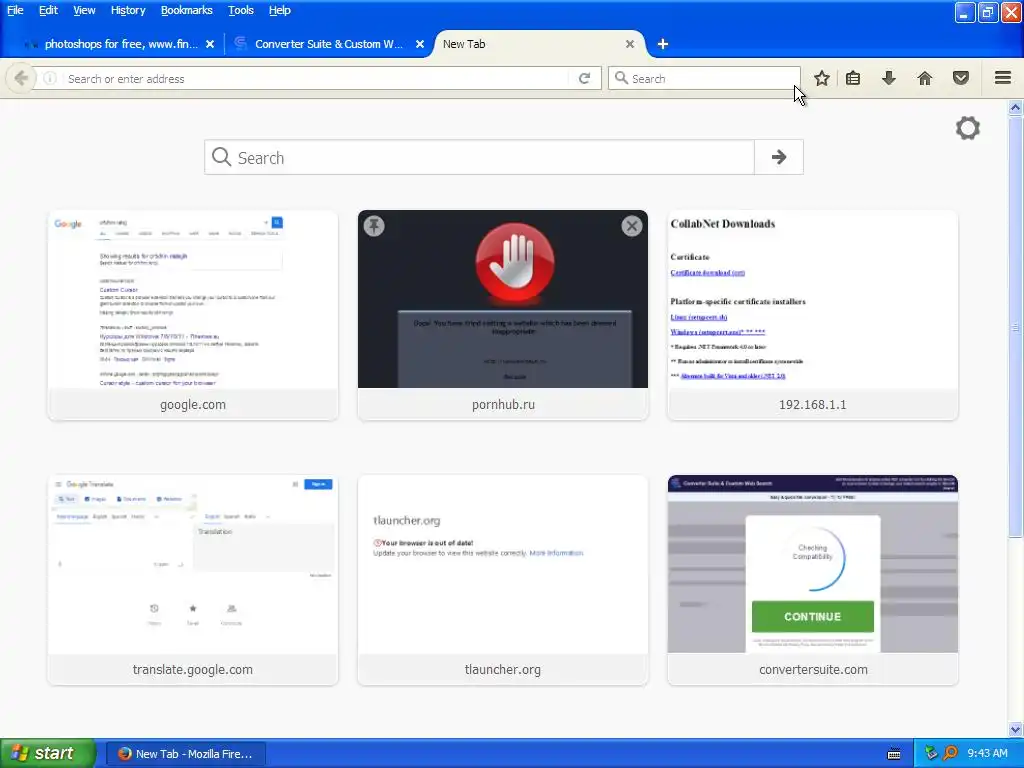Open the Pocket save icon
Screen dimensions: 1024x768
pyautogui.click(x=961, y=78)
